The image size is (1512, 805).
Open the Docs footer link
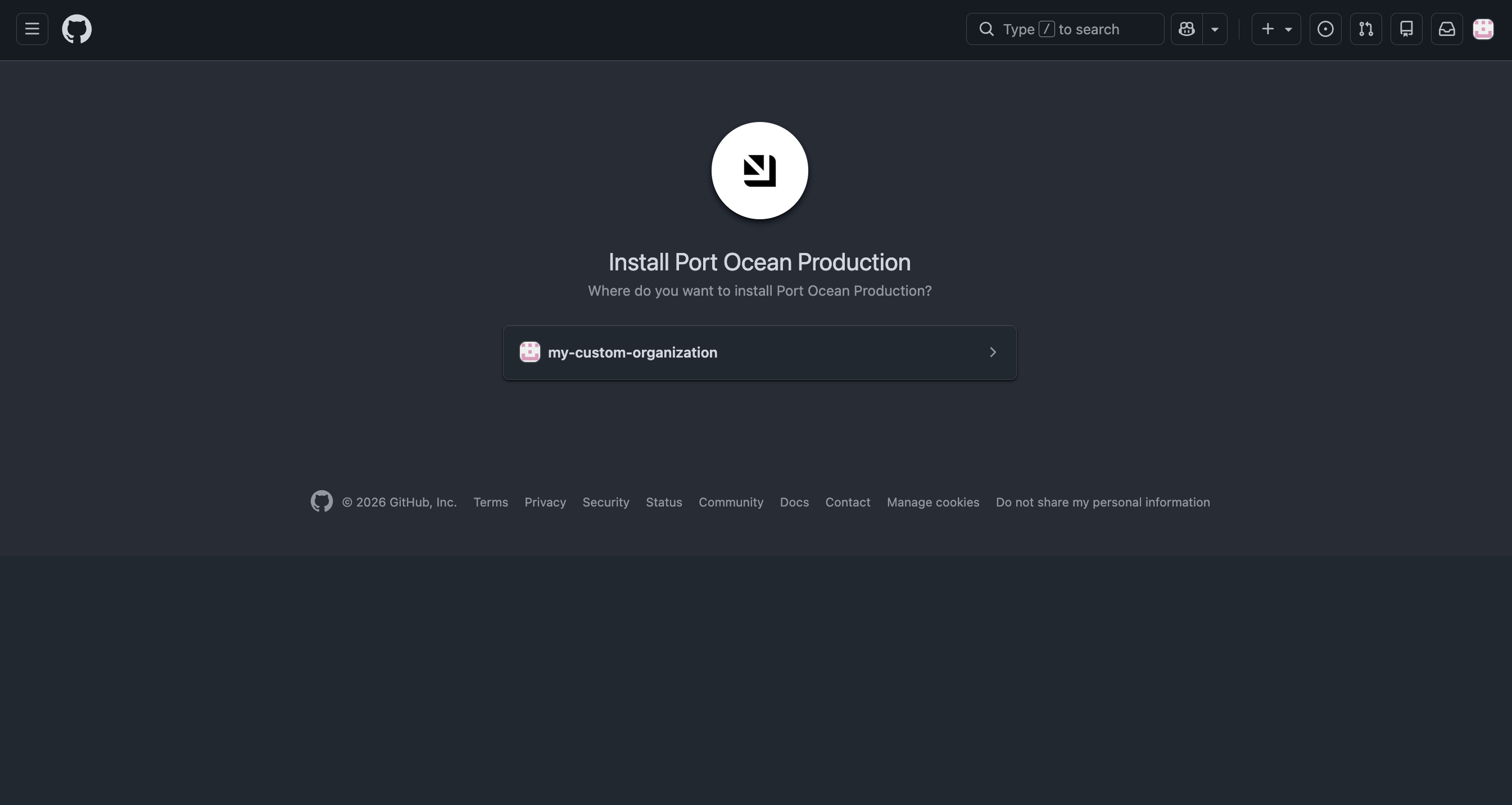point(794,502)
